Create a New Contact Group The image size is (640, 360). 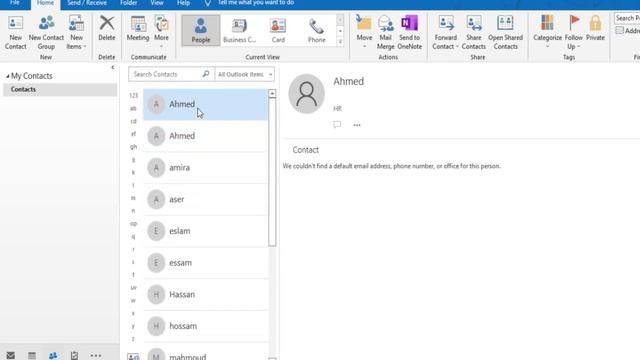pyautogui.click(x=46, y=33)
